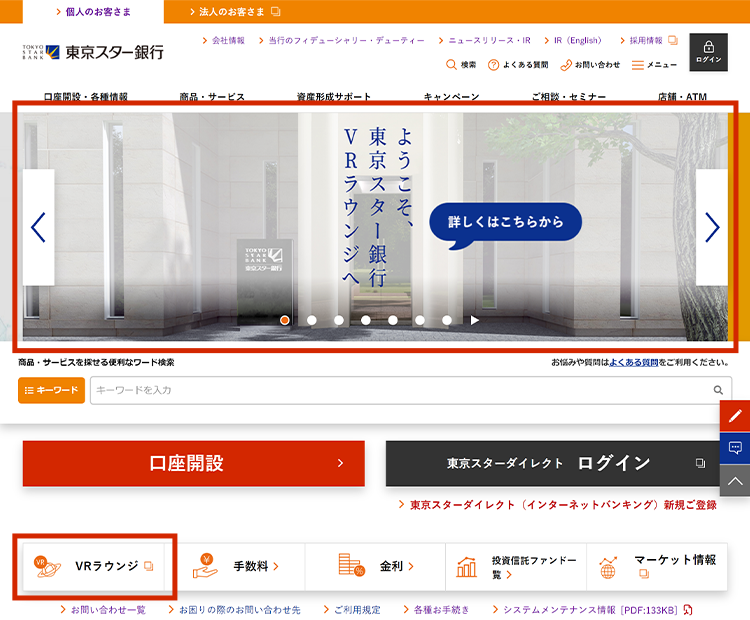Switch to 法人のお客さま tab
The image size is (750, 620).
234,11
